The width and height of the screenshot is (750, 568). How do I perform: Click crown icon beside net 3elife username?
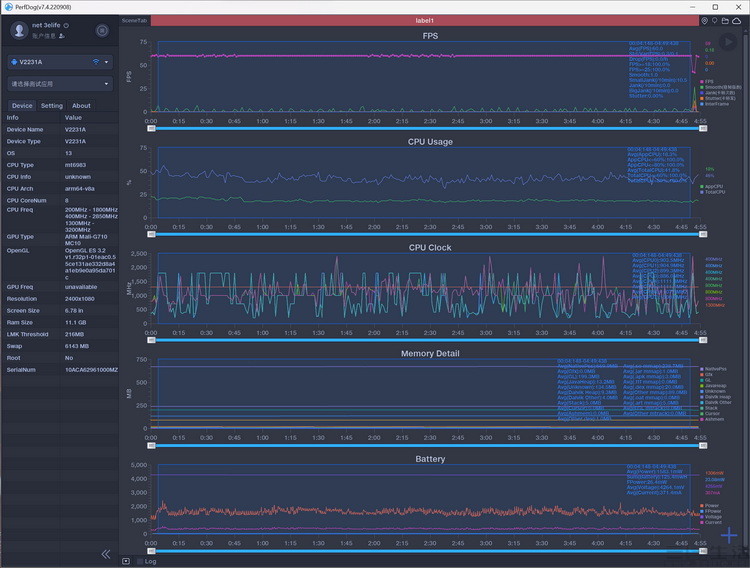tap(66, 25)
